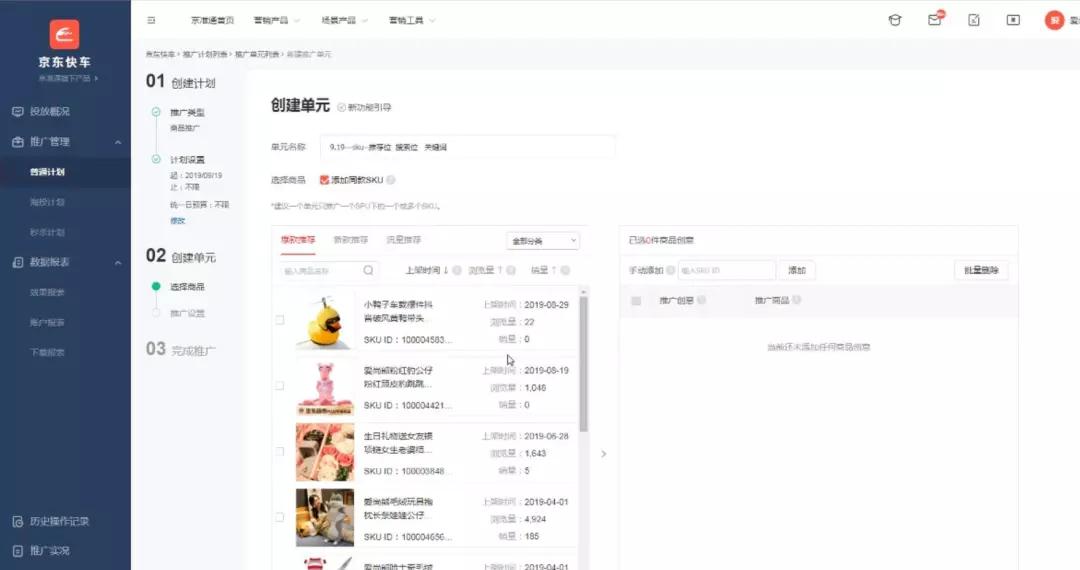Uncheck the 添加同款SKU checkbox
This screenshot has height=570, width=1080.
(324, 180)
